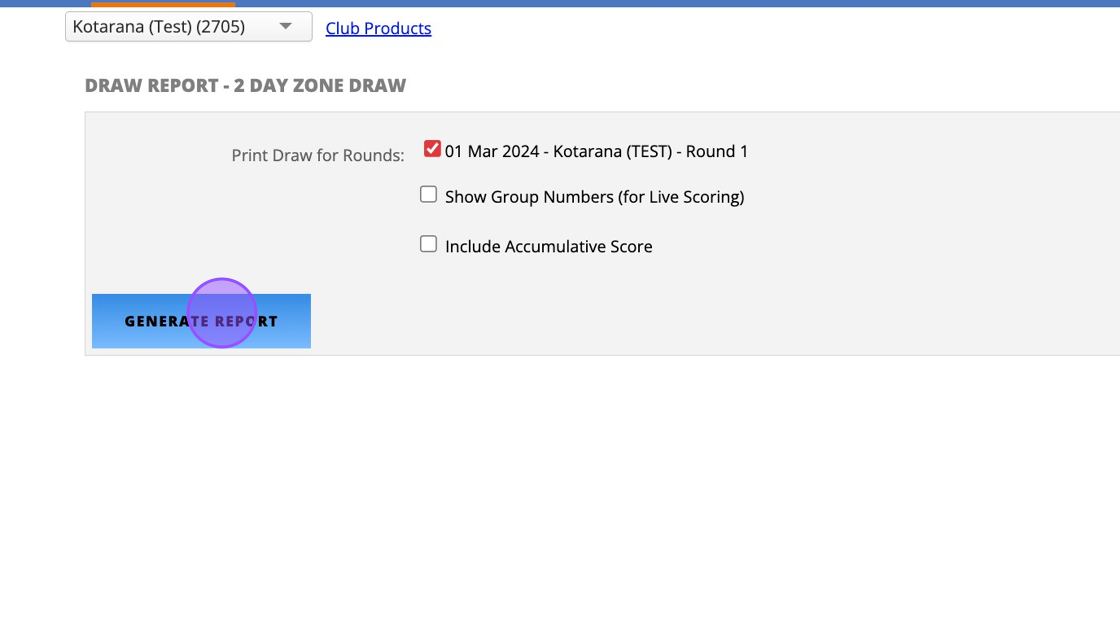Open the Kotarana (Test) (2705) combo box
The width and height of the screenshot is (1120, 626).
tap(188, 27)
